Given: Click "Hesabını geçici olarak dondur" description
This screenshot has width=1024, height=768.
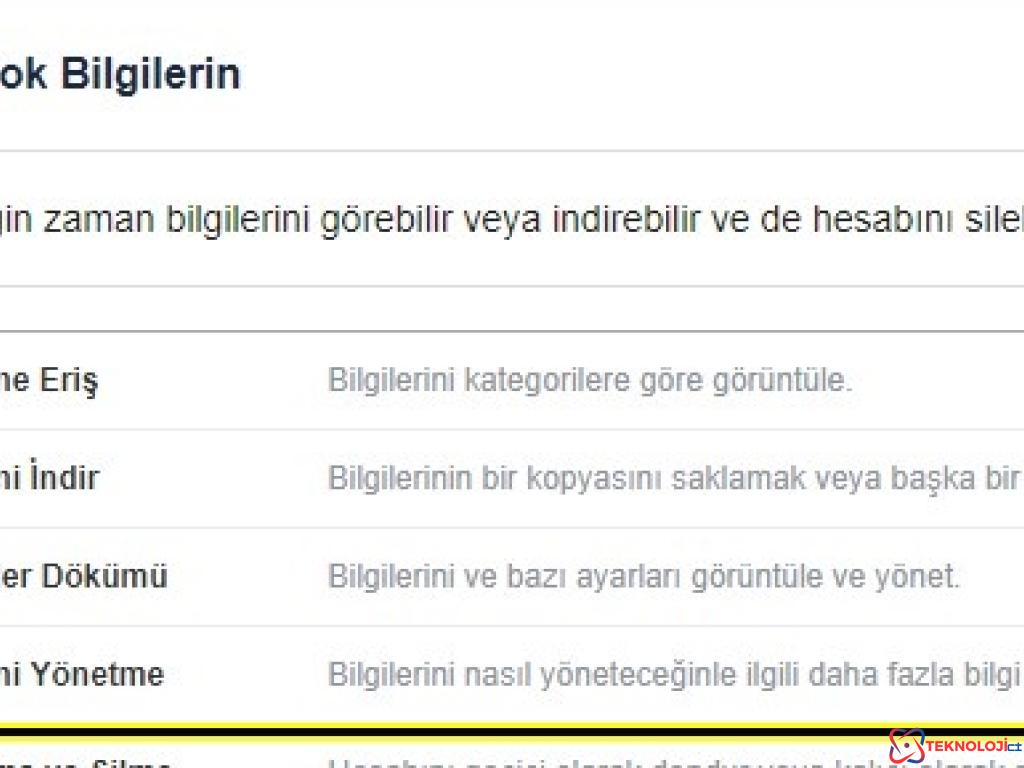Looking at the screenshot, I should point(600,762).
